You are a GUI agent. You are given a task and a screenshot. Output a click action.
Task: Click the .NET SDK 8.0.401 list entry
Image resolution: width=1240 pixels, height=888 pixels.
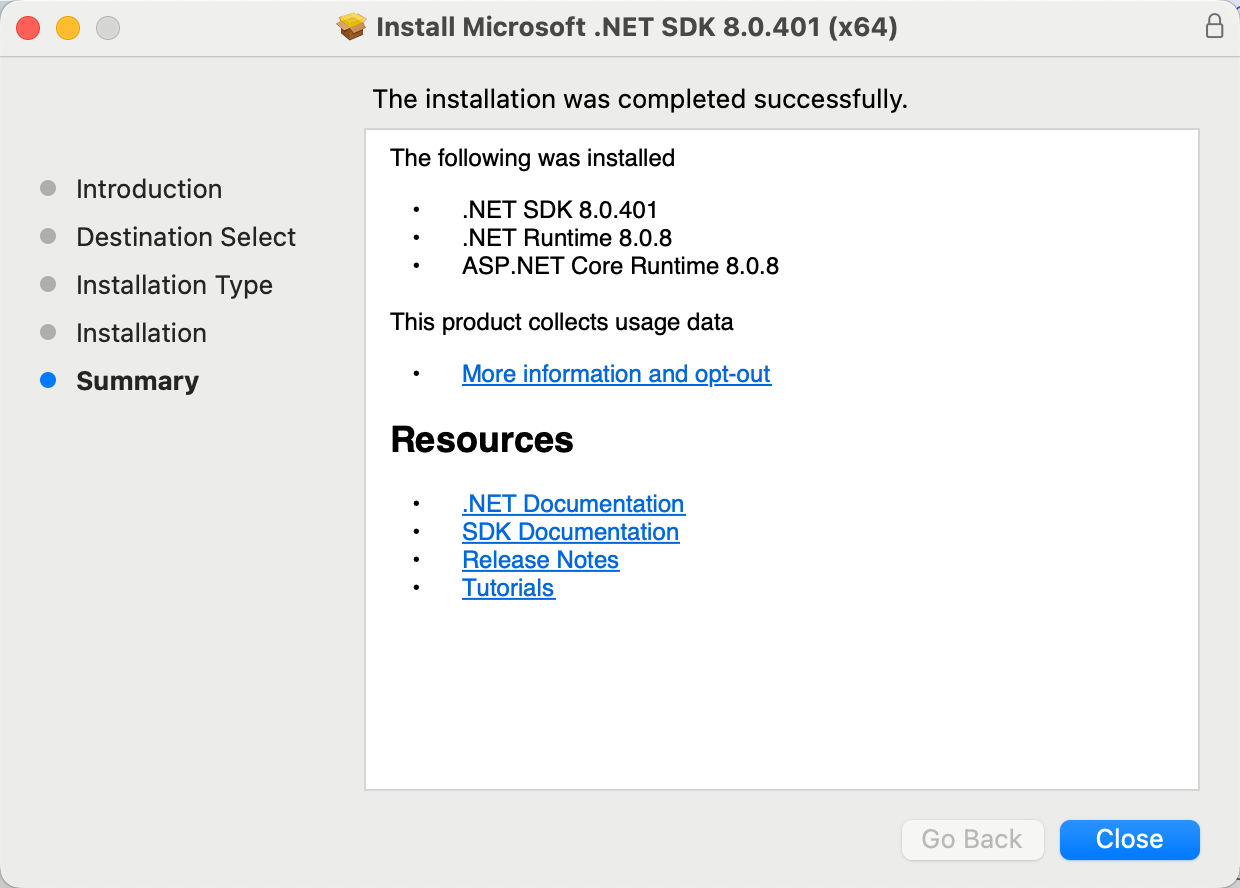[x=559, y=210]
